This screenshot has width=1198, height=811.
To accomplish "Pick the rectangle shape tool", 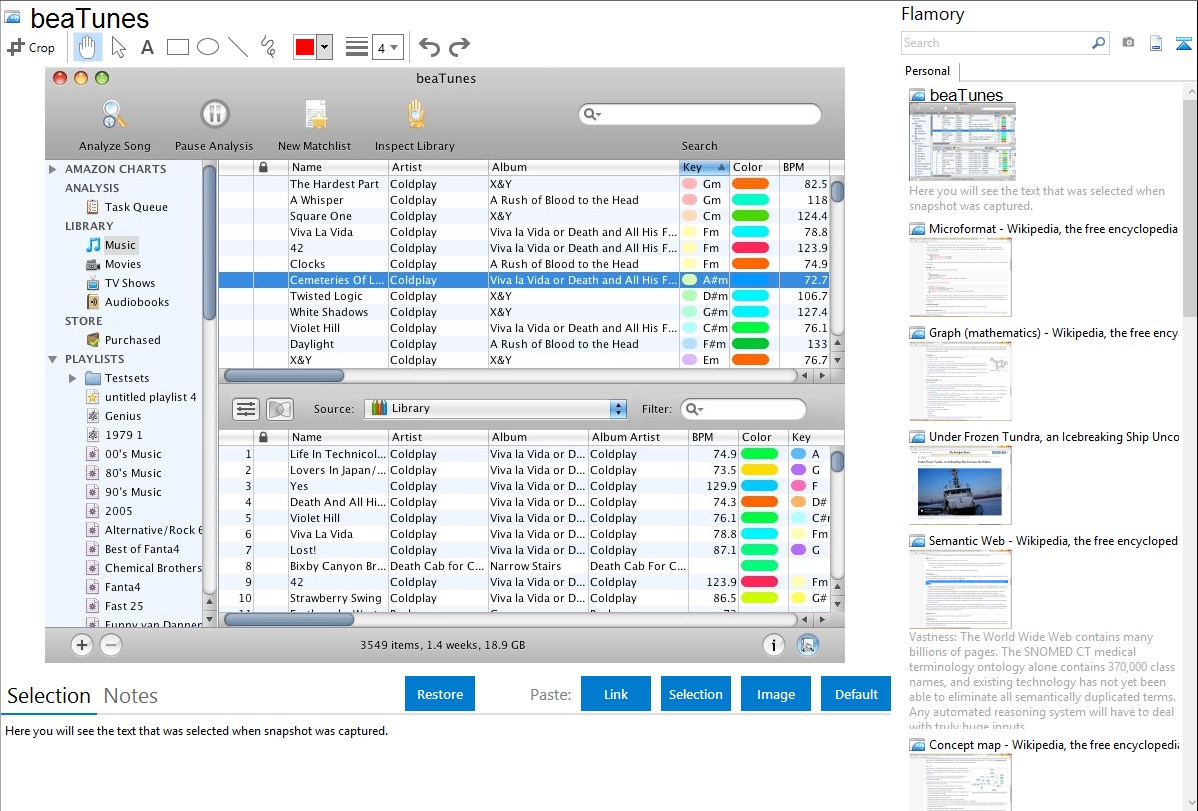I will coord(177,47).
